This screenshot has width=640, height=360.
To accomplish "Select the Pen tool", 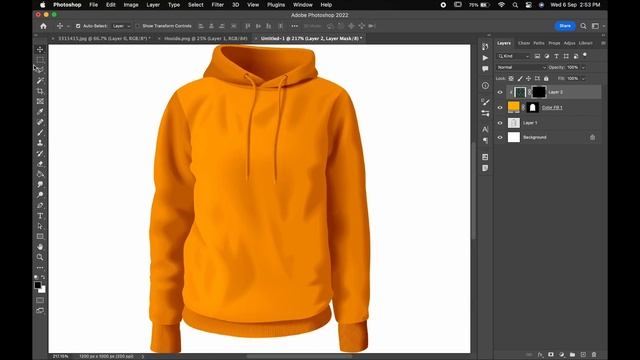I will point(40,205).
